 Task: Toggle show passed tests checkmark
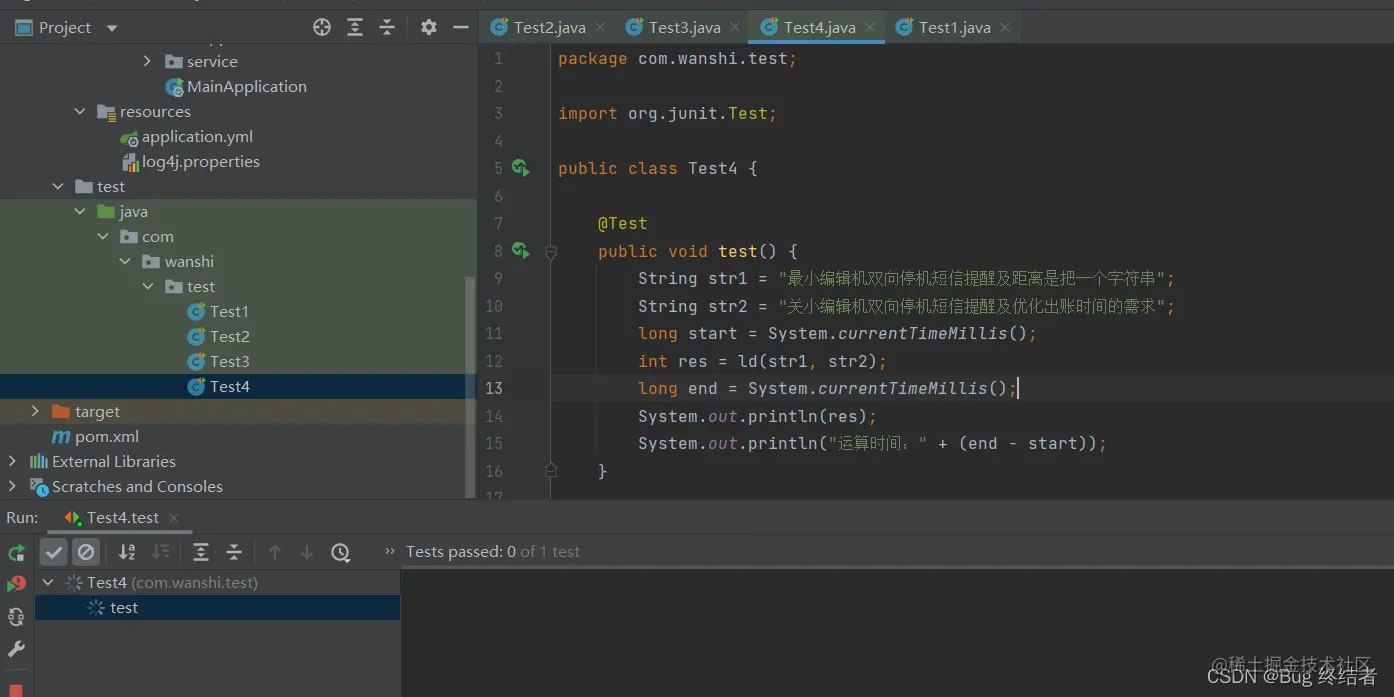coord(54,552)
